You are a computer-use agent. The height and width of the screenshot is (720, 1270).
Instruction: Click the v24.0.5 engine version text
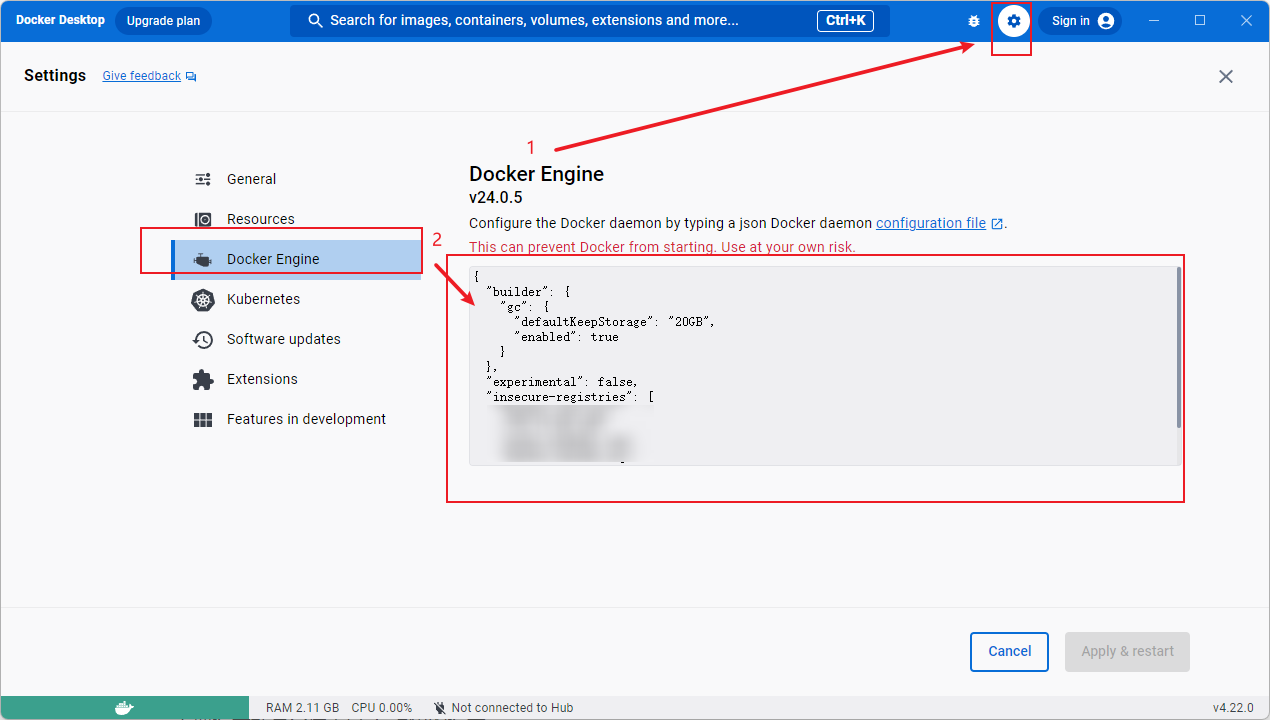click(x=496, y=198)
